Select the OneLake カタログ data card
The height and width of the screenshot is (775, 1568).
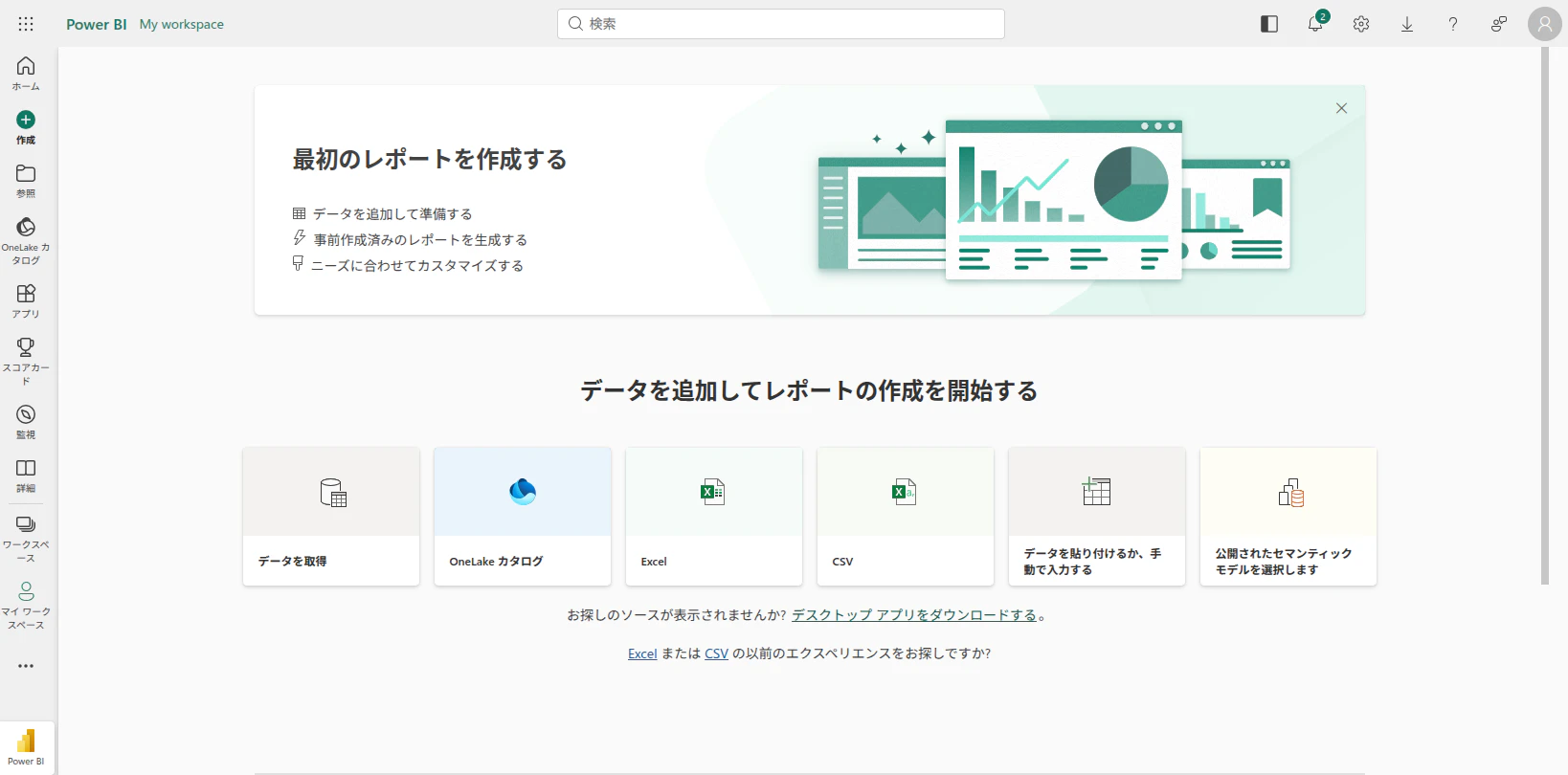[x=523, y=517]
